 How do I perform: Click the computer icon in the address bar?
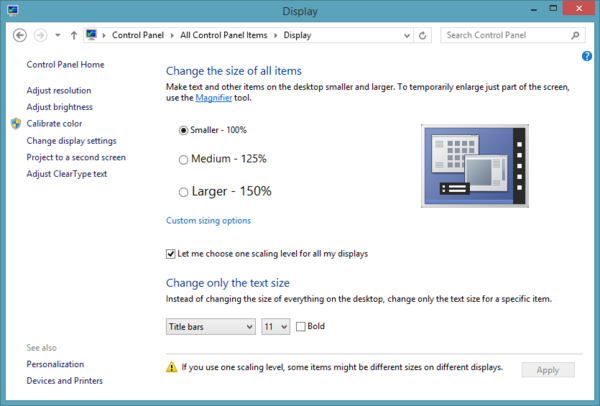91,35
